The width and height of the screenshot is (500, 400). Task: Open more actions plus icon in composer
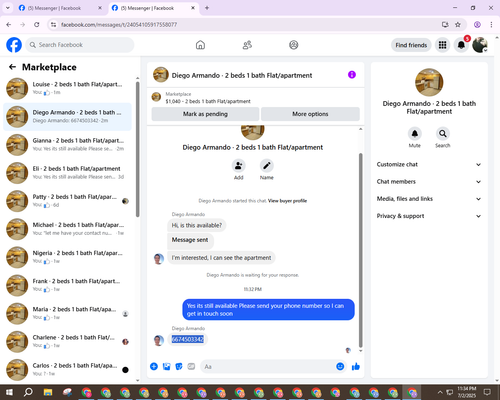154,367
